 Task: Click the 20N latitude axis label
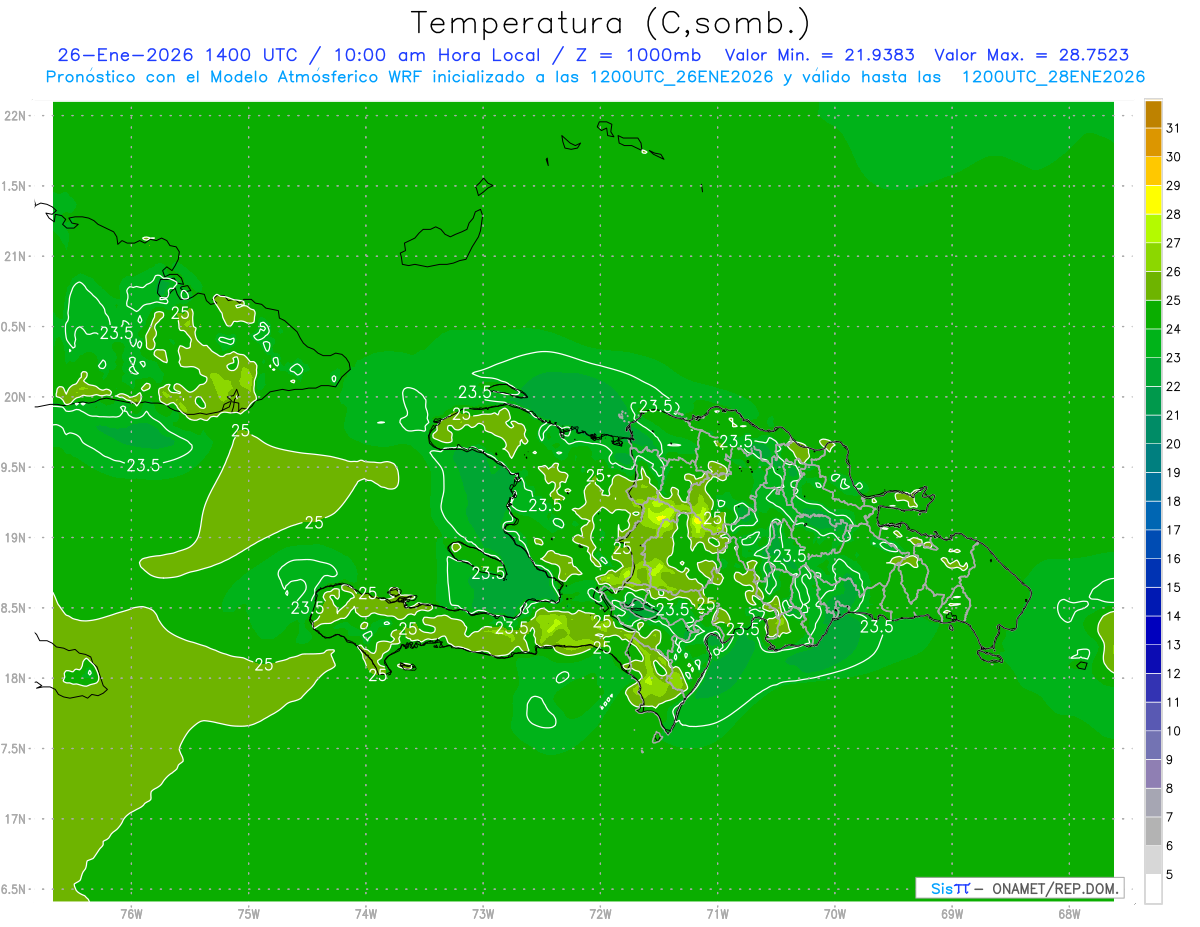[17, 397]
